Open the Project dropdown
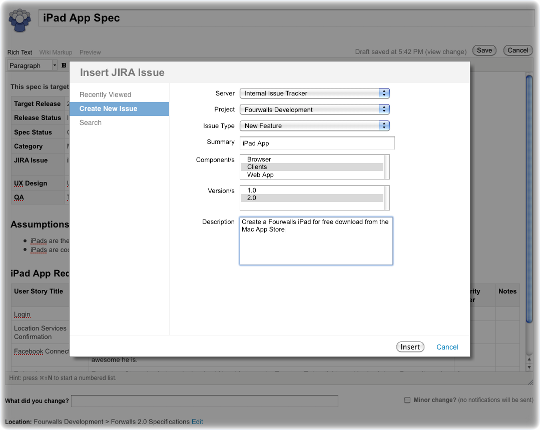The height and width of the screenshot is (430, 540). point(315,109)
